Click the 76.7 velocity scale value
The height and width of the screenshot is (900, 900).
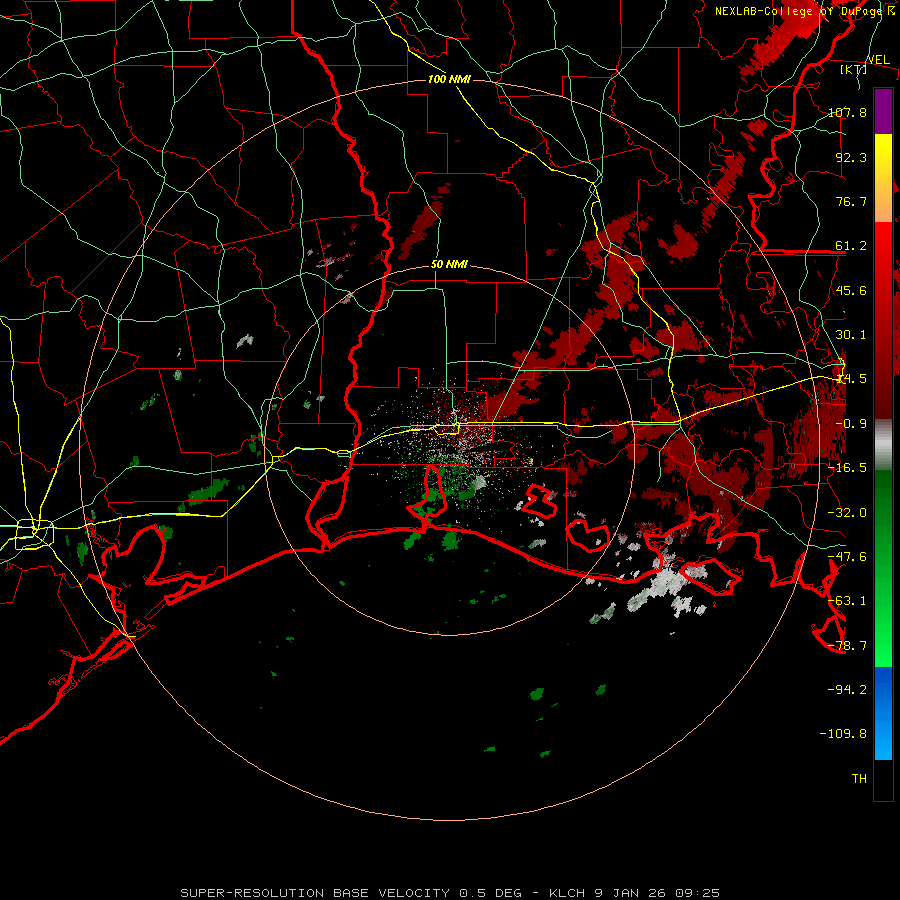click(851, 201)
